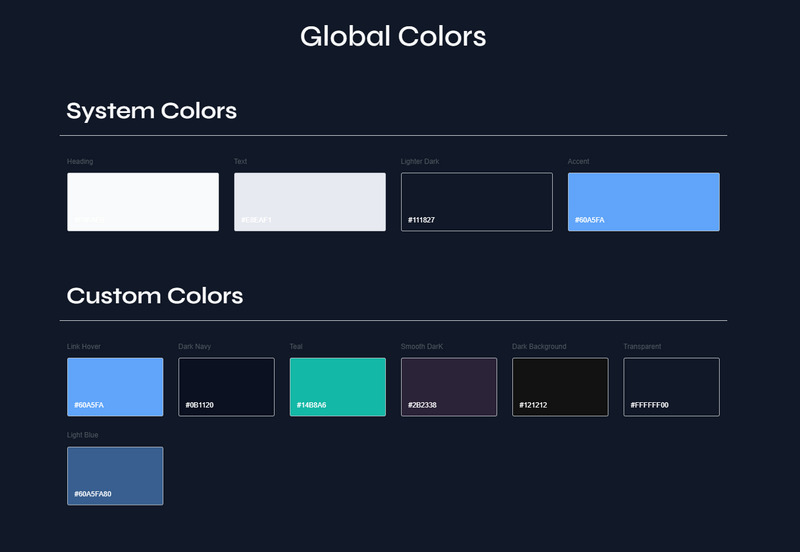The height and width of the screenshot is (552, 800).
Task: Select the Light Blue color swatch
Action: [x=115, y=475]
